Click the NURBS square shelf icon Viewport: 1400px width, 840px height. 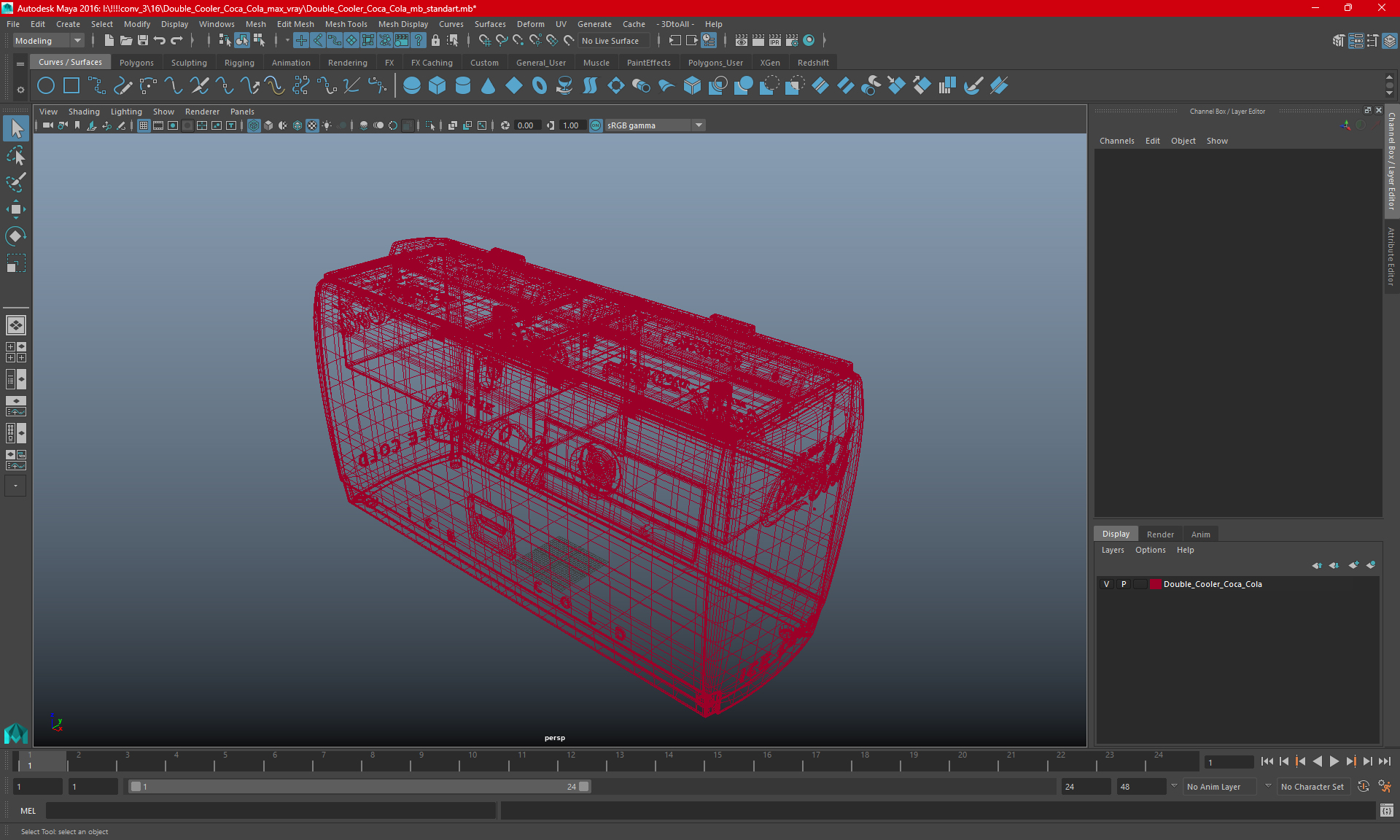[x=71, y=86]
